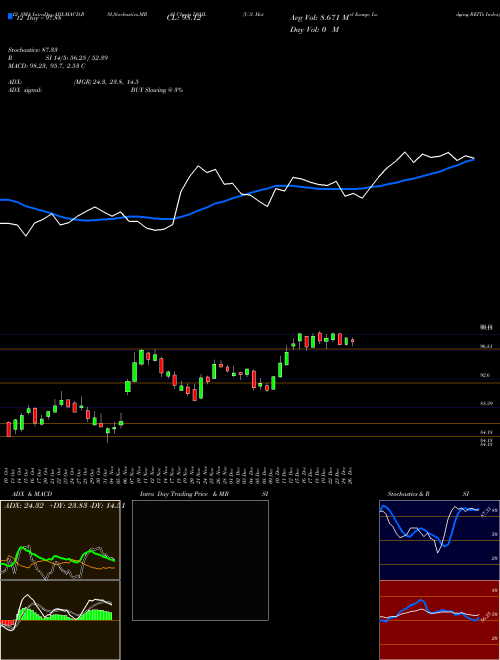Select the 'ADX: 24.32 +DY: 23.83' readout
Viewport: 500px width, 660px height.
(x=47, y=506)
